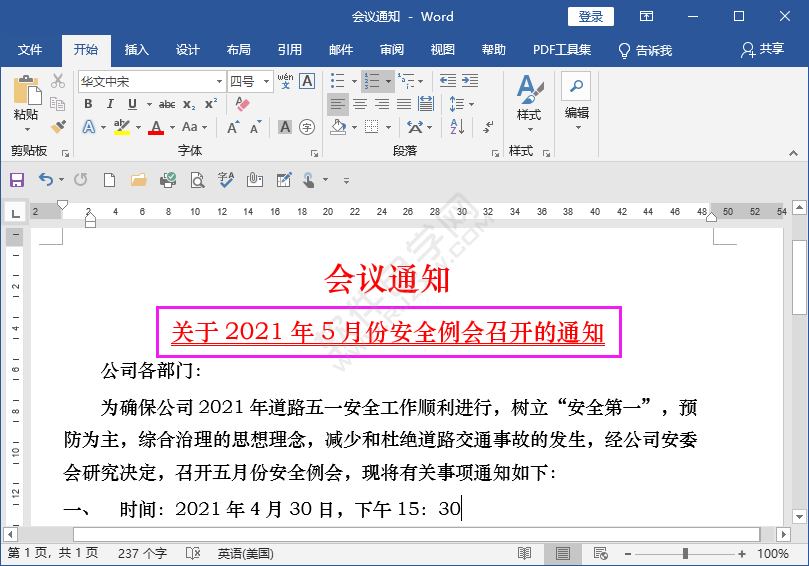Click the Sort A-Z icon
The width and height of the screenshot is (809, 566).
(457, 126)
